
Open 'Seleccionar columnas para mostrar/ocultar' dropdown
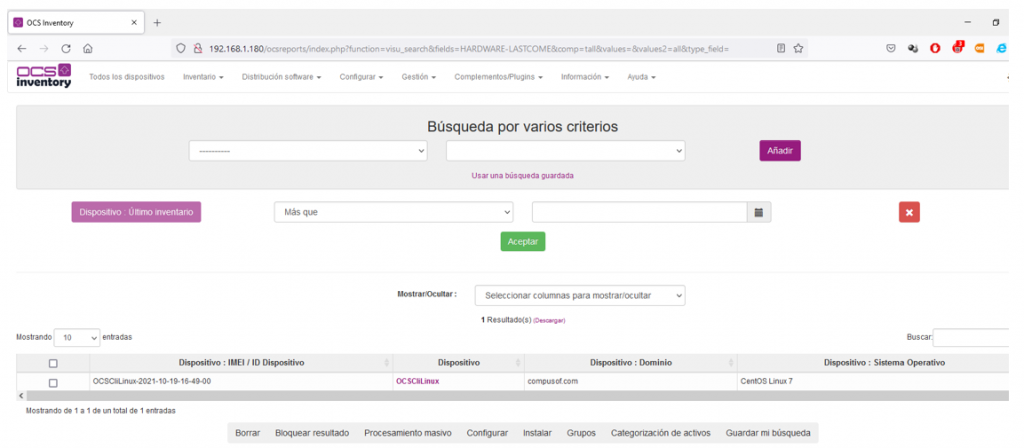pyautogui.click(x=580, y=295)
